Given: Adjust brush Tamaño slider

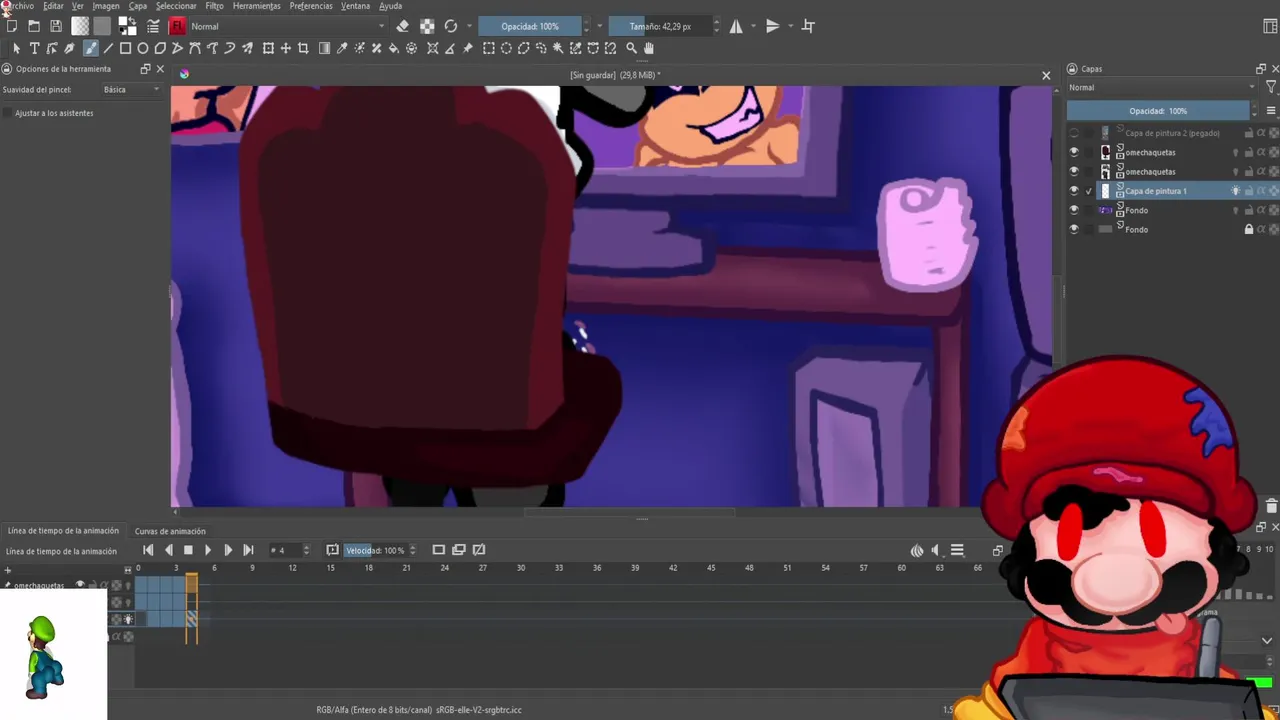Looking at the screenshot, I should pyautogui.click(x=660, y=26).
